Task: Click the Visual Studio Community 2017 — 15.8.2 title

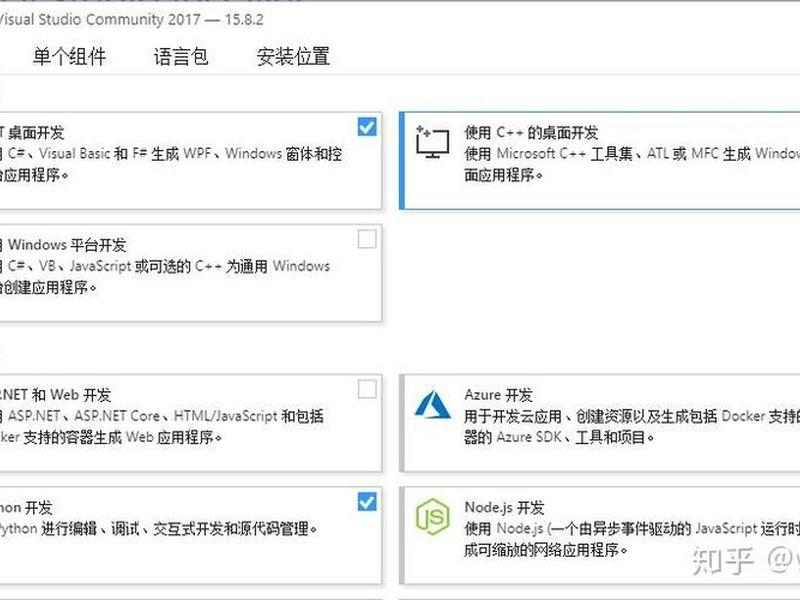Action: 132,19
